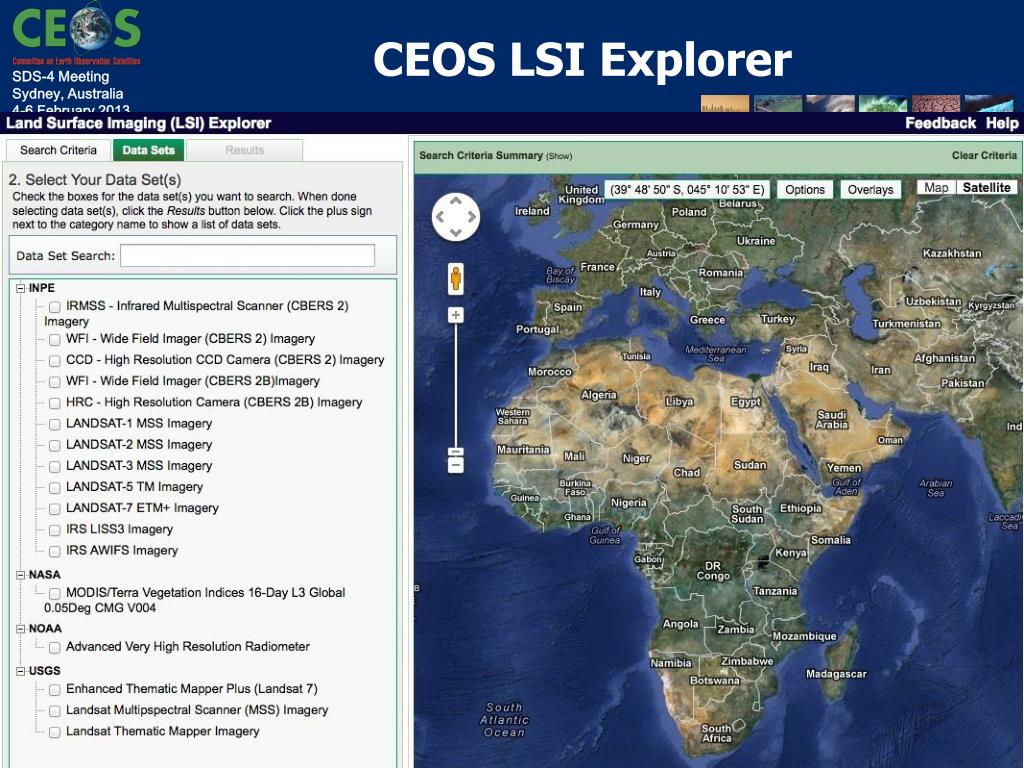This screenshot has height=768, width=1024.
Task: Open the Help link
Action: click(x=1002, y=123)
